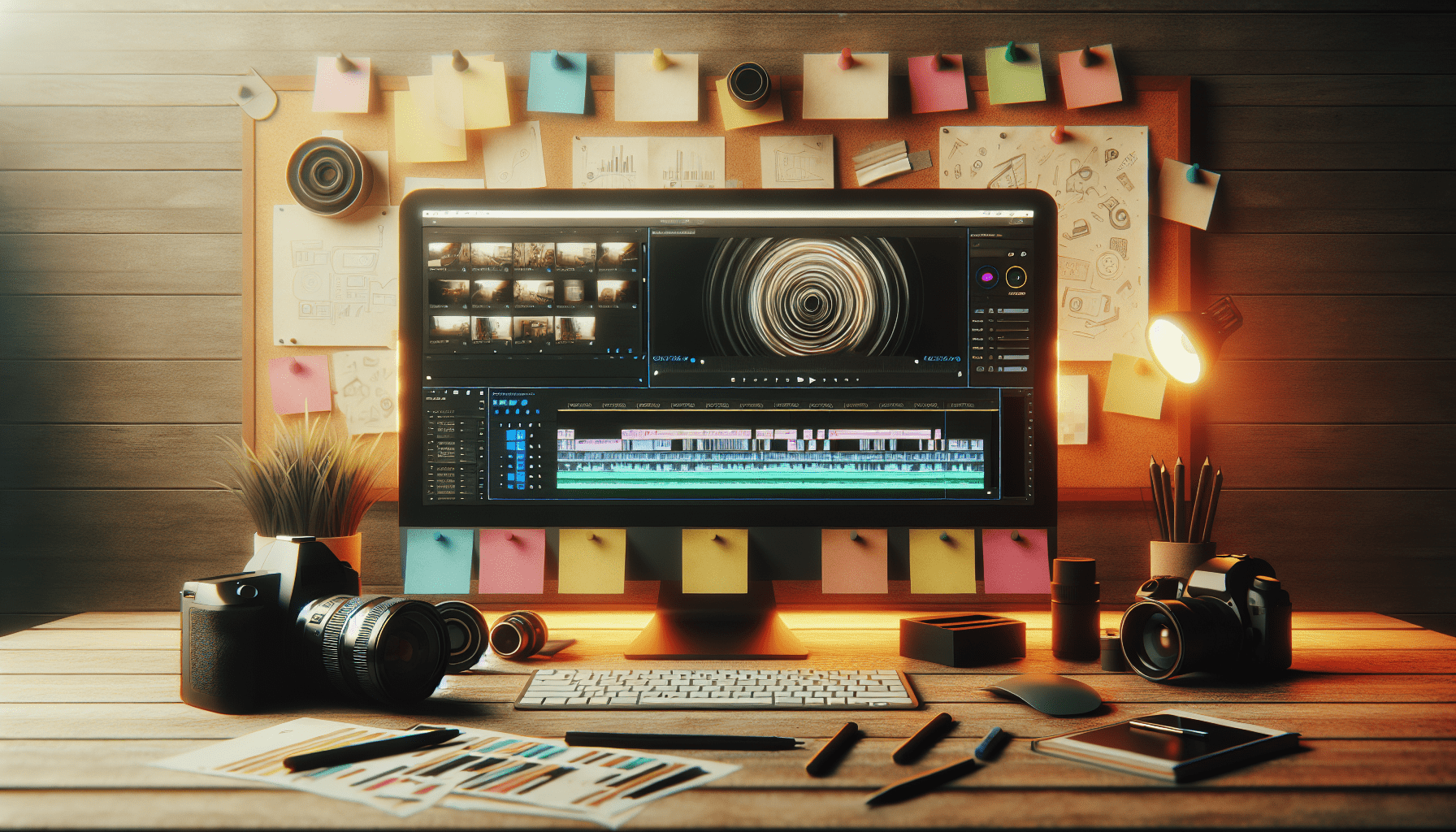Select the first thumbnail in the media bin's bottom row
The height and width of the screenshot is (832, 1456).
point(448,329)
